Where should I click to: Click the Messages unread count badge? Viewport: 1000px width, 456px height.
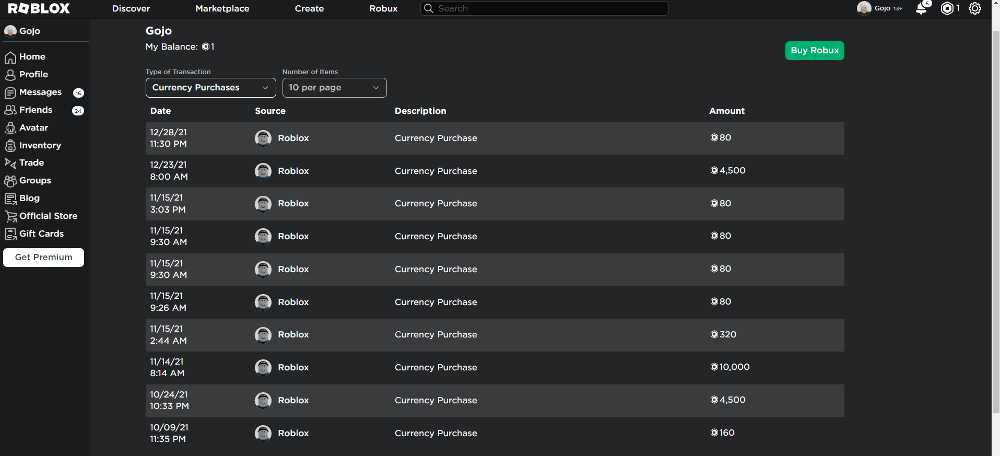(78, 93)
